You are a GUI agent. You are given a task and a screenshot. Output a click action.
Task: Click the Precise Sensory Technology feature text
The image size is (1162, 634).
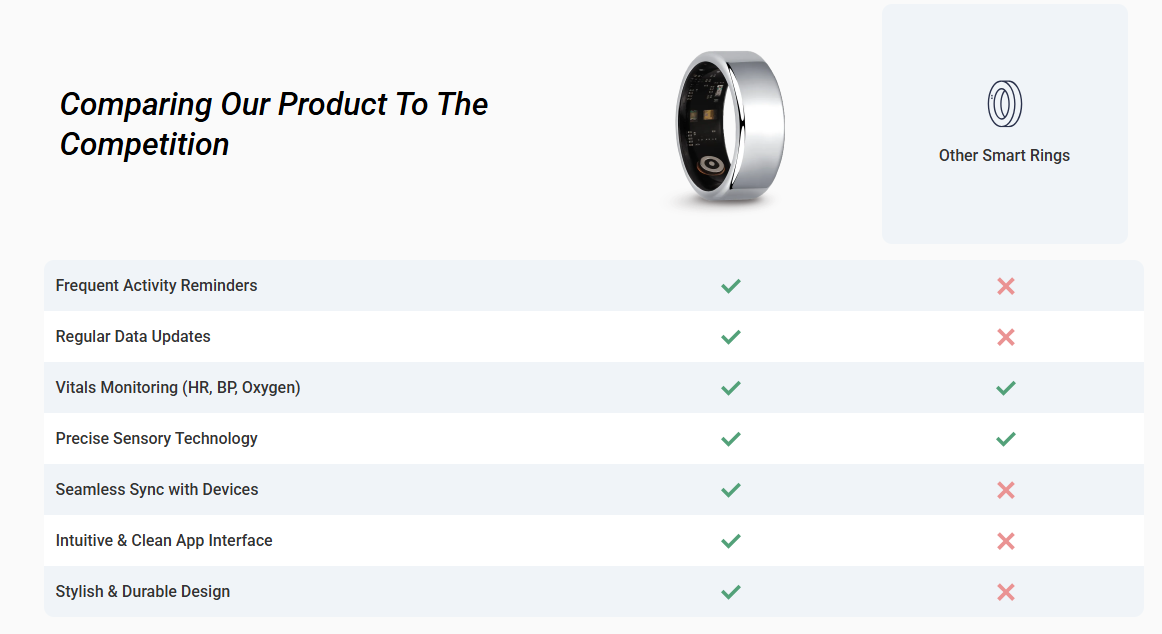point(156,438)
